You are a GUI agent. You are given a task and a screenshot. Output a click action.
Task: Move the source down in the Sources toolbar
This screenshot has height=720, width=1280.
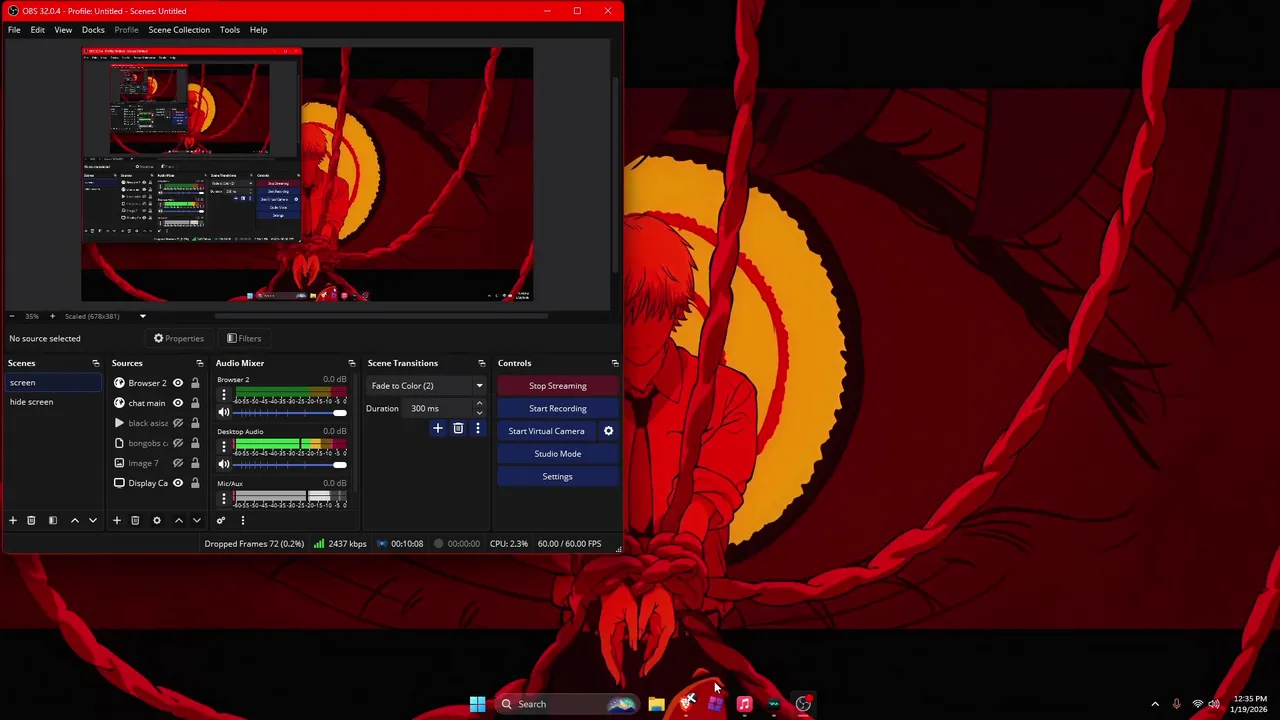(197, 520)
